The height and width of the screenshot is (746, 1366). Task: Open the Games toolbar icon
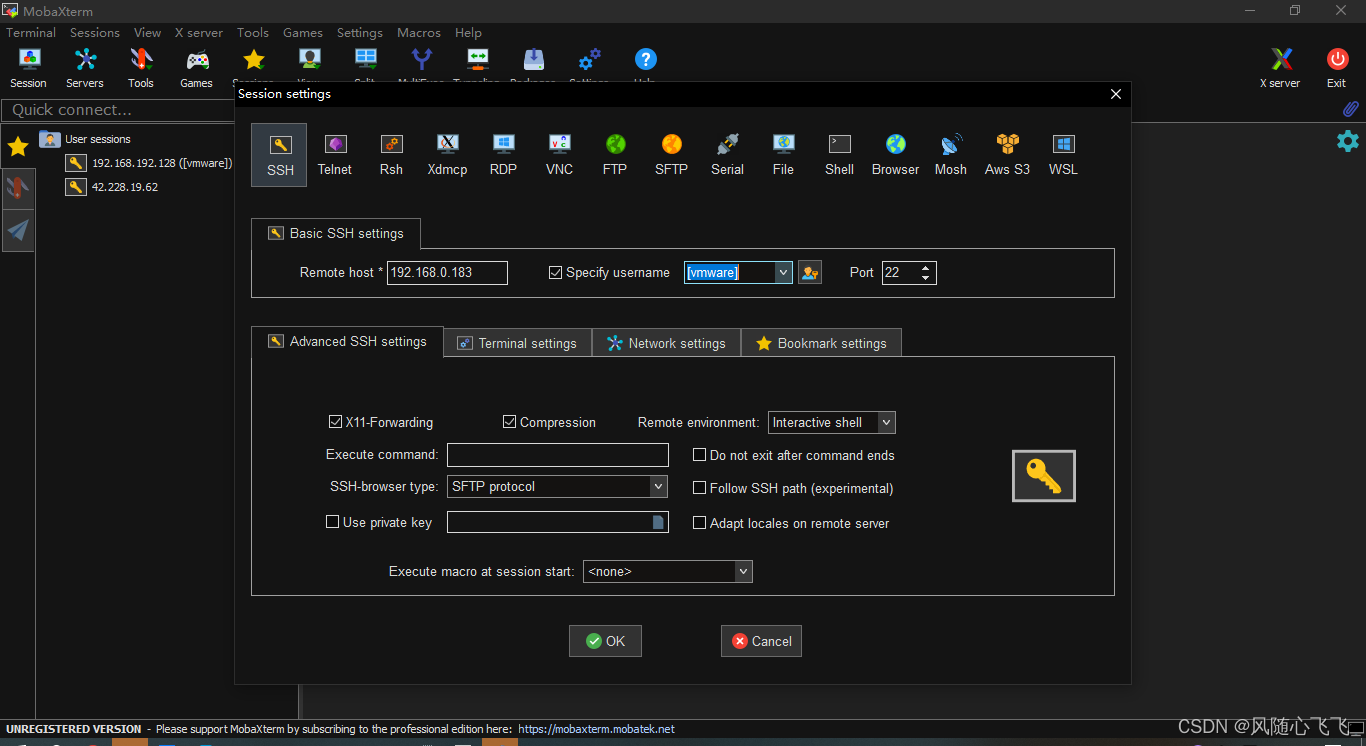[x=196, y=68]
